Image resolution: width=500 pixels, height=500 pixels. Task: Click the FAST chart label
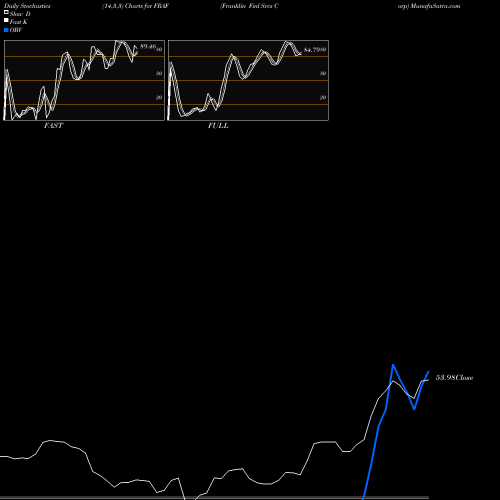[x=53, y=126]
